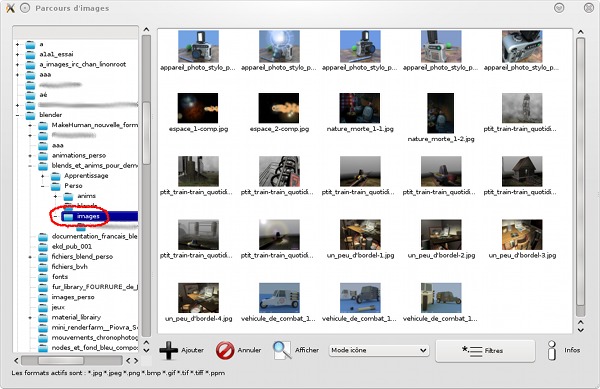Click the tree scroll-left arrow
Image resolution: width=600 pixels, height=389 pixels.
click(16, 360)
